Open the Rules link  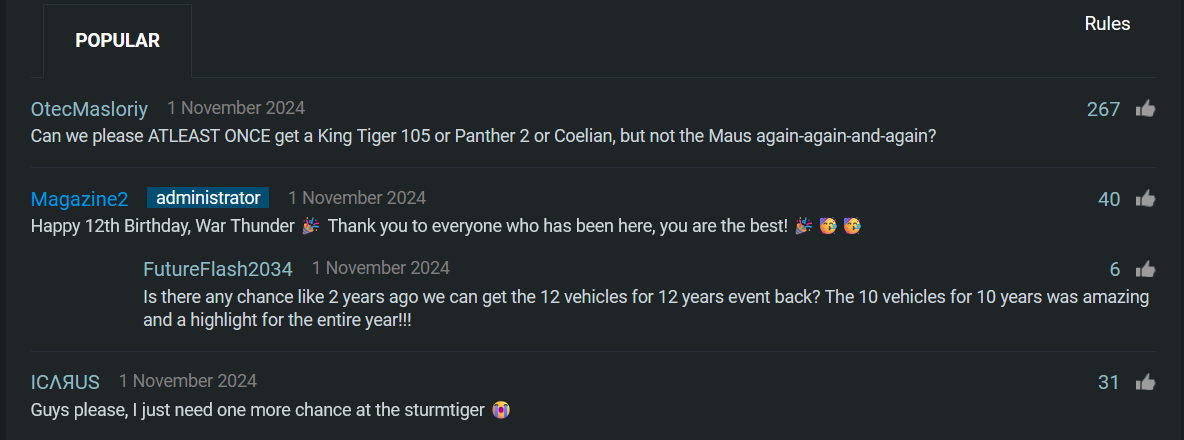(x=1107, y=24)
